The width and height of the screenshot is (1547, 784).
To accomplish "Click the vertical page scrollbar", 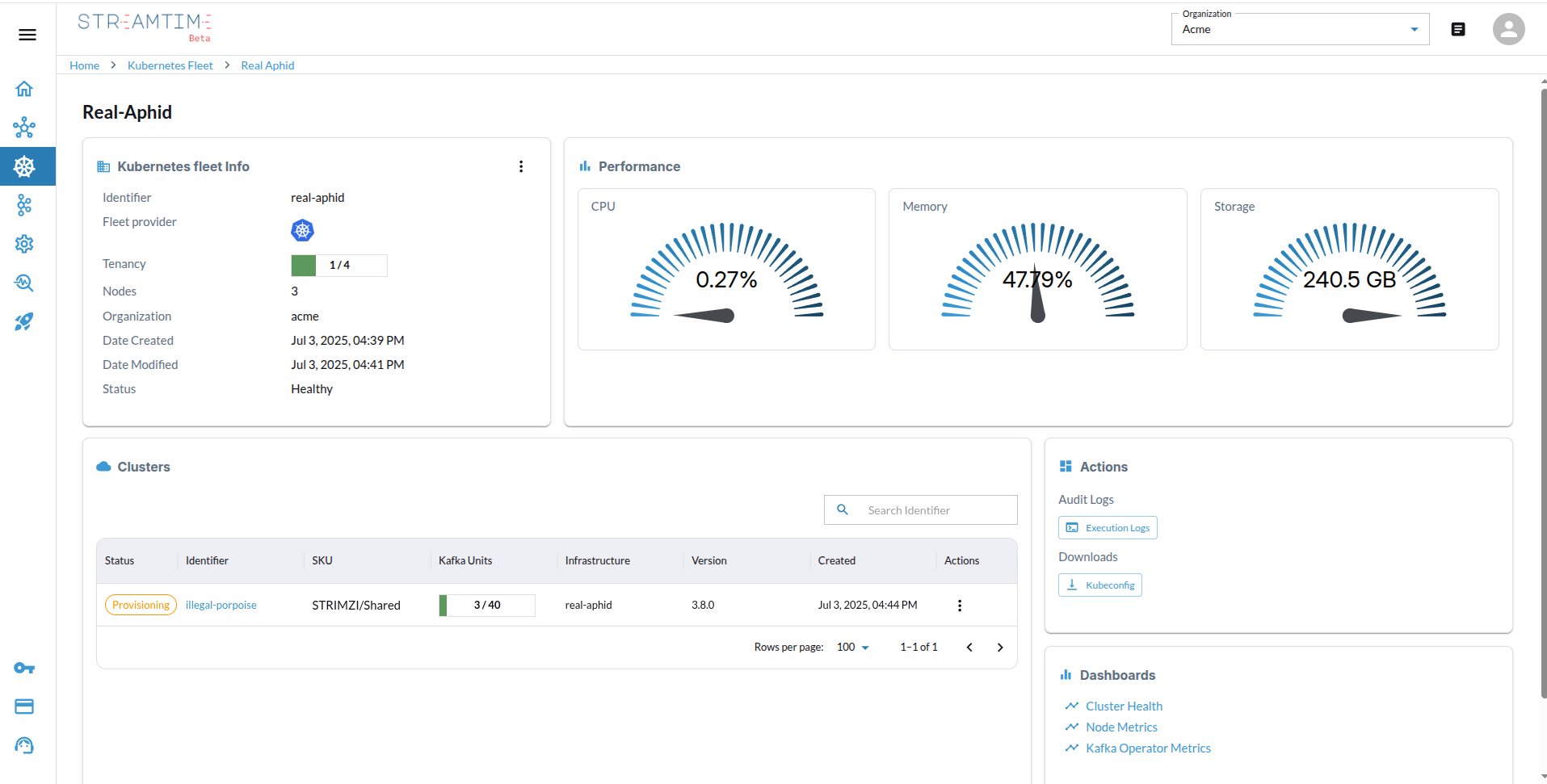I will point(1543,392).
